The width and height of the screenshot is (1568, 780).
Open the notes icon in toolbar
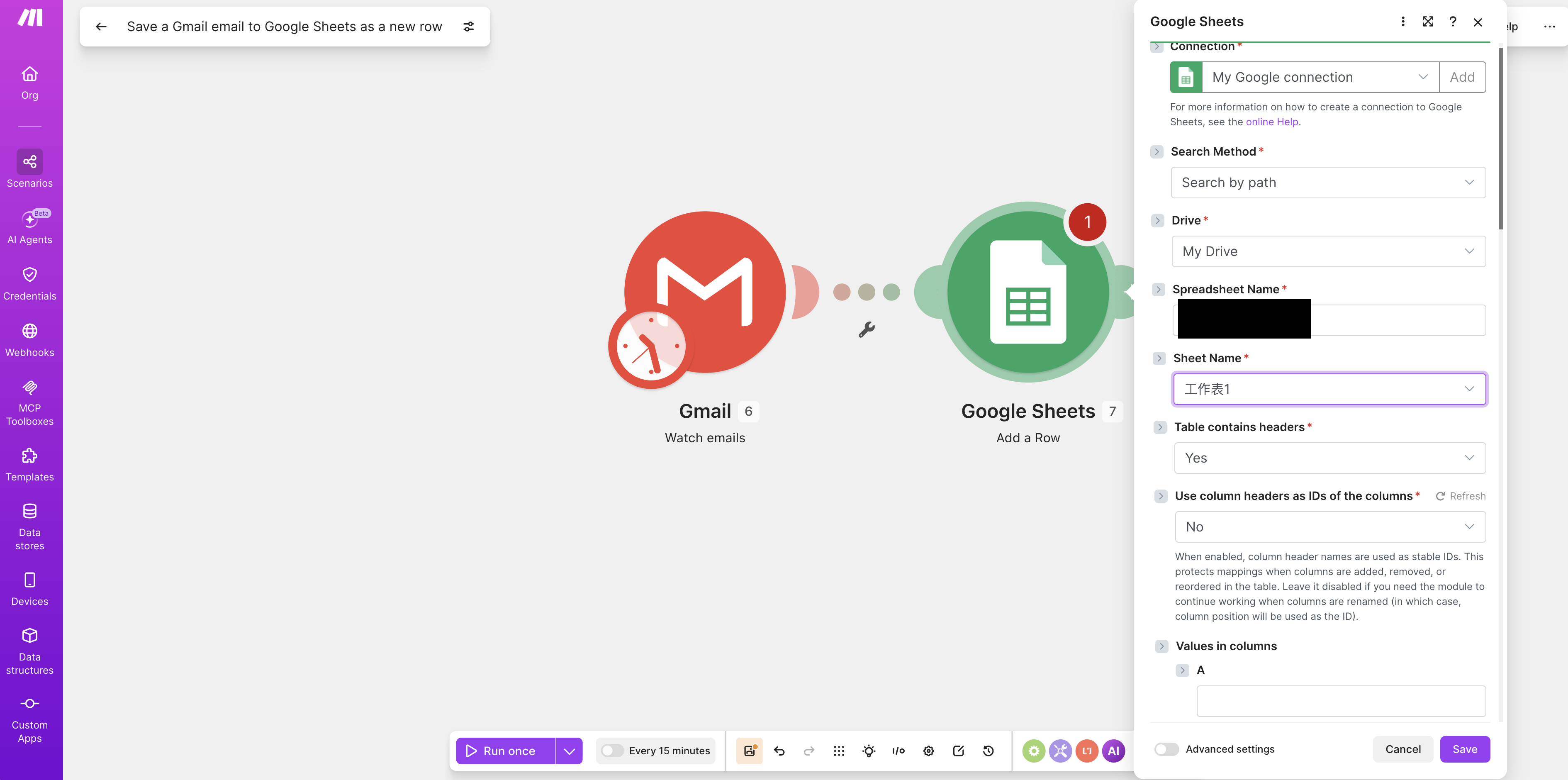point(958,751)
